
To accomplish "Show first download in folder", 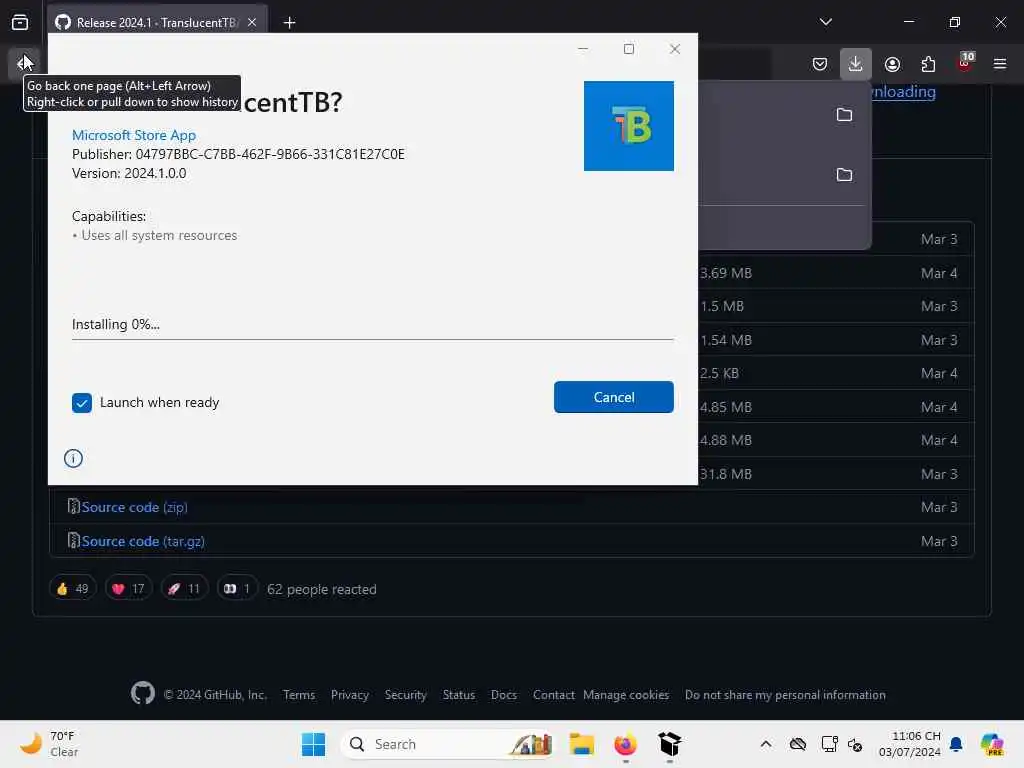I will point(844,115).
